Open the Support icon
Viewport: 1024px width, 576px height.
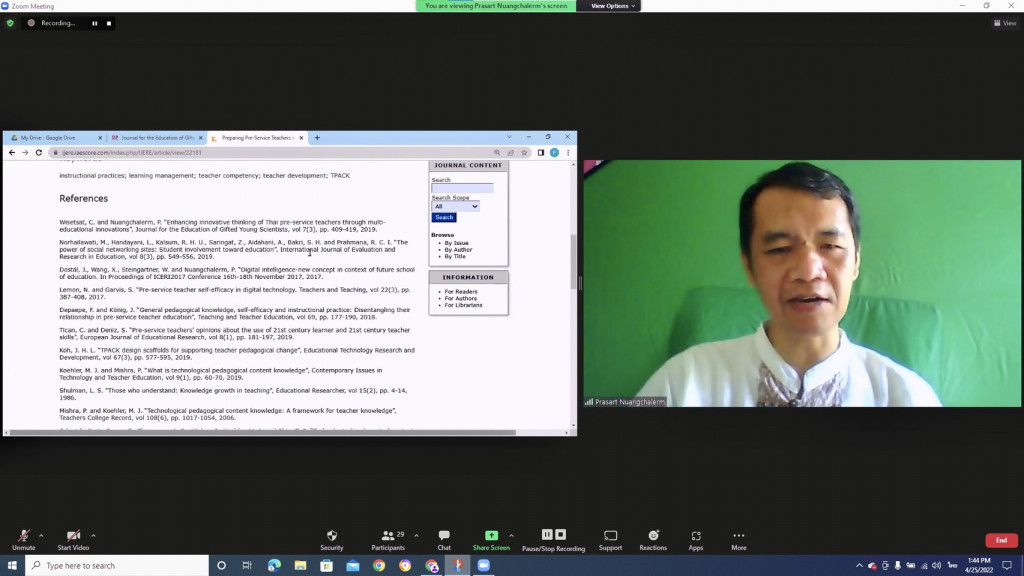coord(610,537)
